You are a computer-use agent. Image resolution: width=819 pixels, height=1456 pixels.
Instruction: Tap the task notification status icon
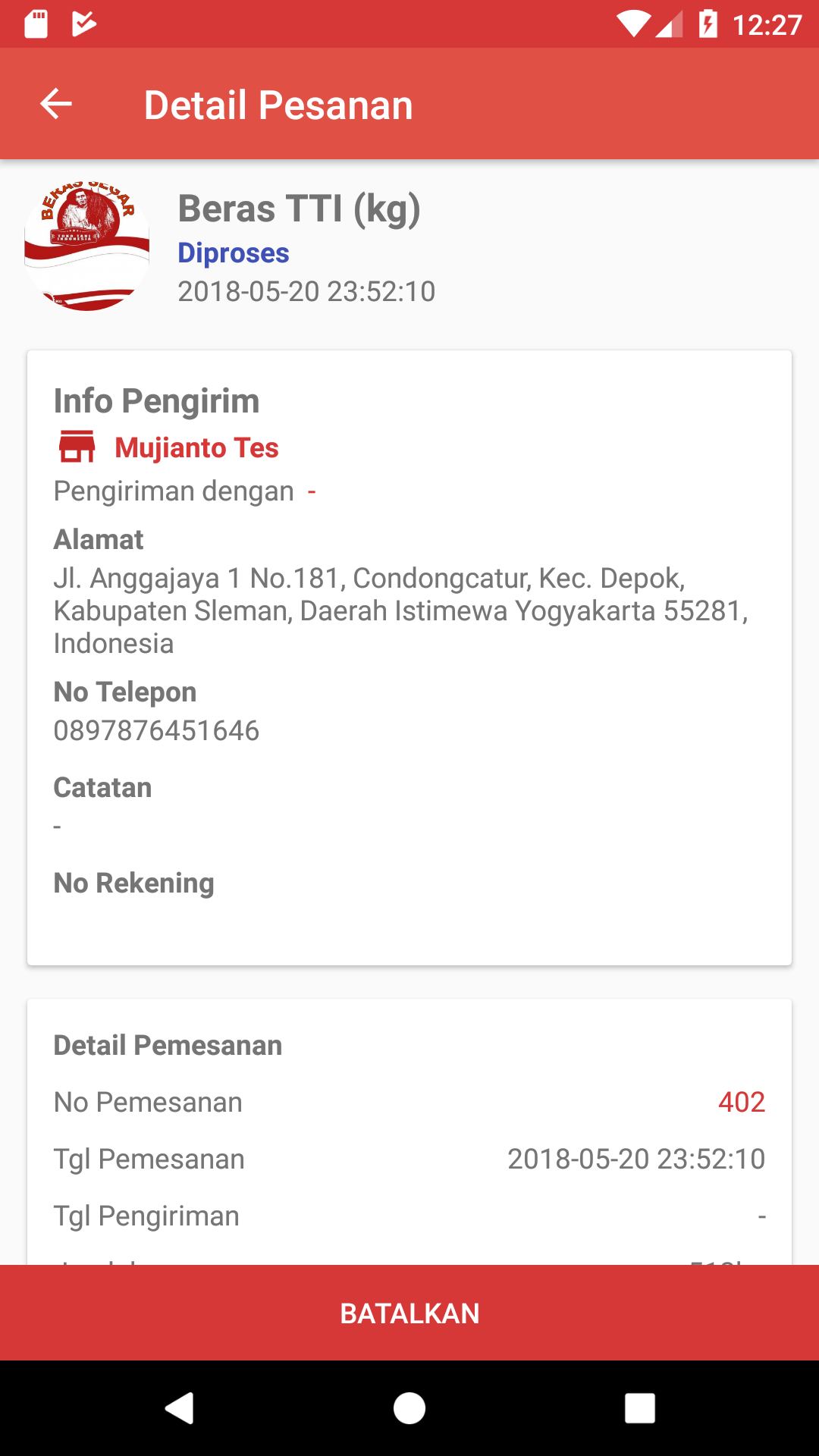point(83,24)
